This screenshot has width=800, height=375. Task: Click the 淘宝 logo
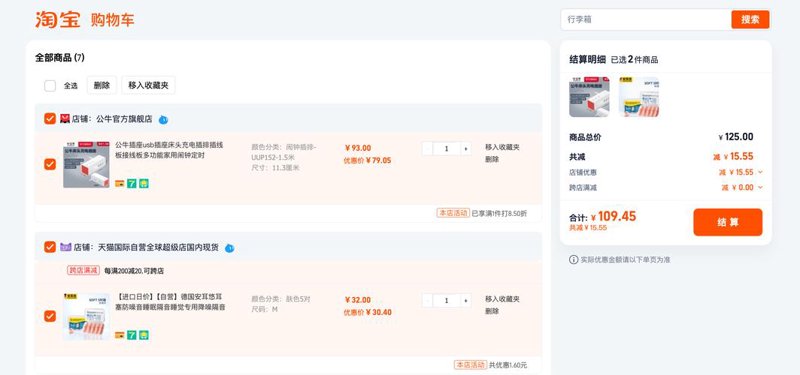click(58, 19)
